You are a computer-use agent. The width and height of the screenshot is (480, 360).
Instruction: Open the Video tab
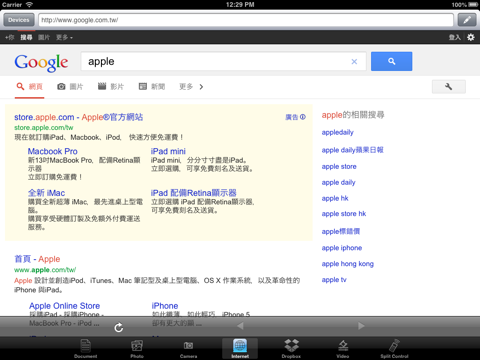(343, 348)
